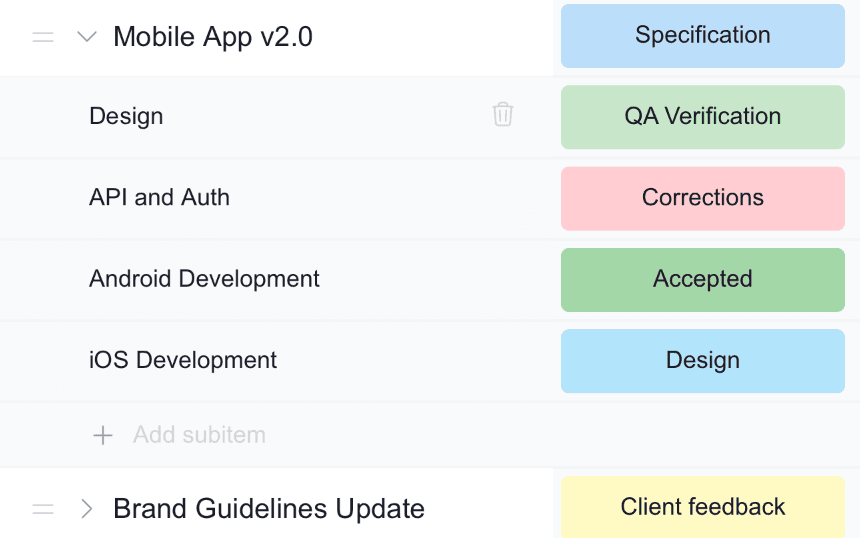Open the QA Verification status cell
Viewport: 860px width, 538px height.
(702, 117)
